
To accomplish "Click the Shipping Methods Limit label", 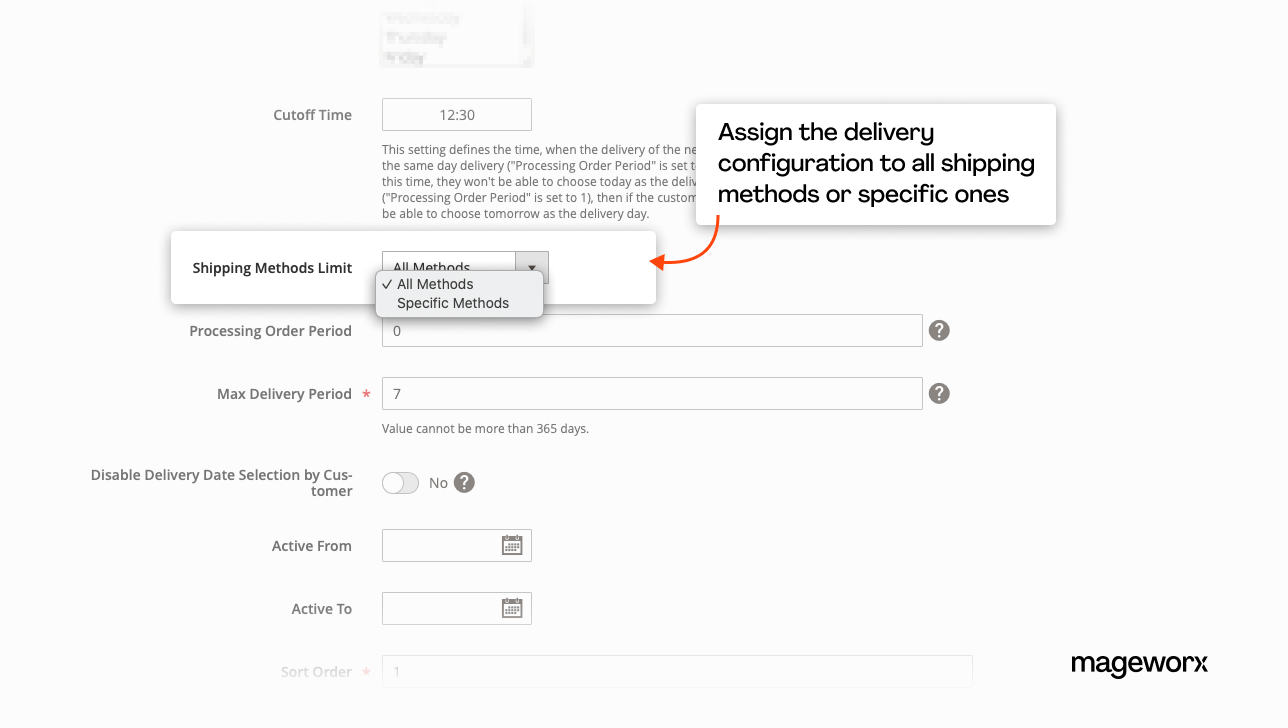I will pyautogui.click(x=272, y=268).
